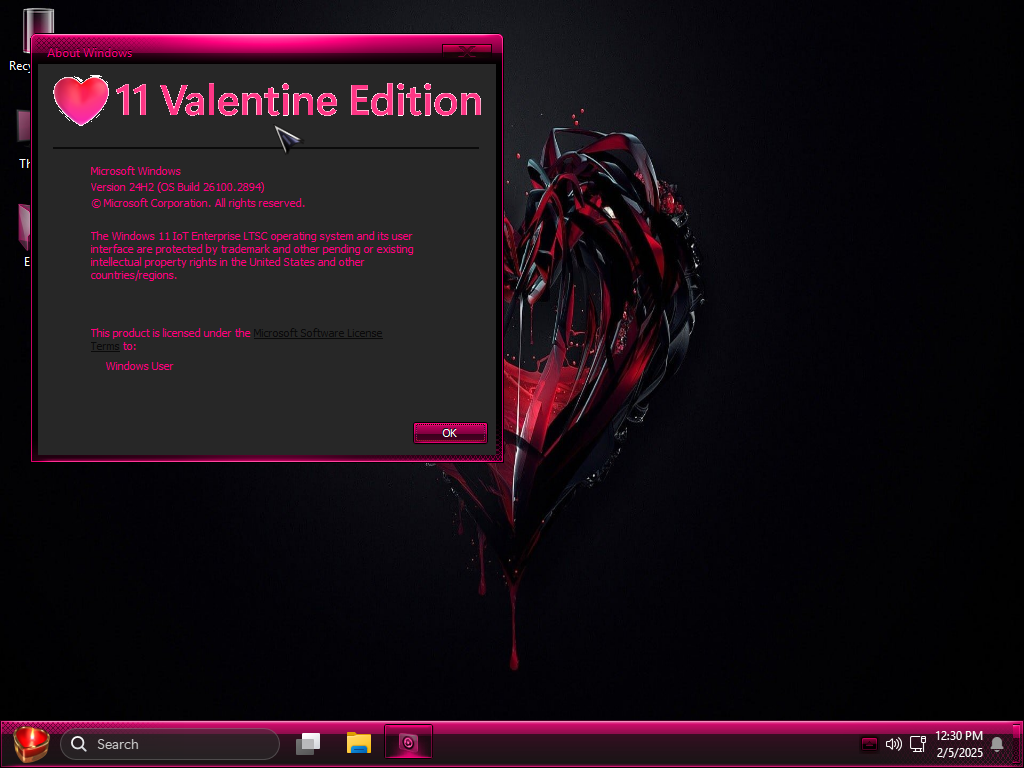Confirm the About Windows dialog with OK
1024x768 pixels.
[450, 433]
